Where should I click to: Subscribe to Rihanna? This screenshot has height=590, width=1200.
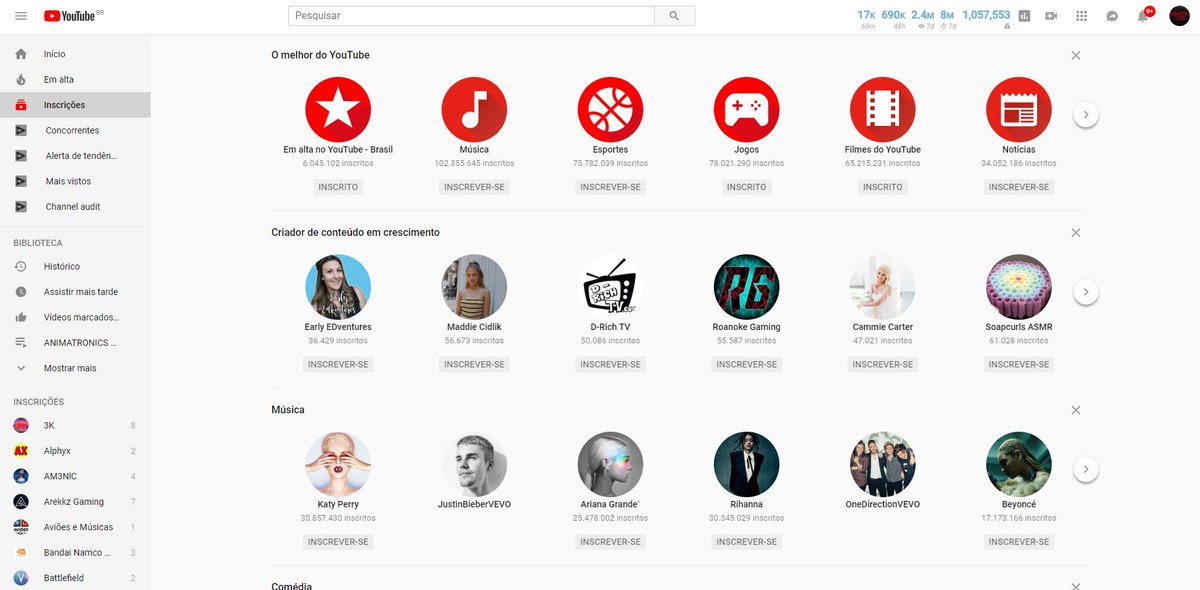(746, 542)
